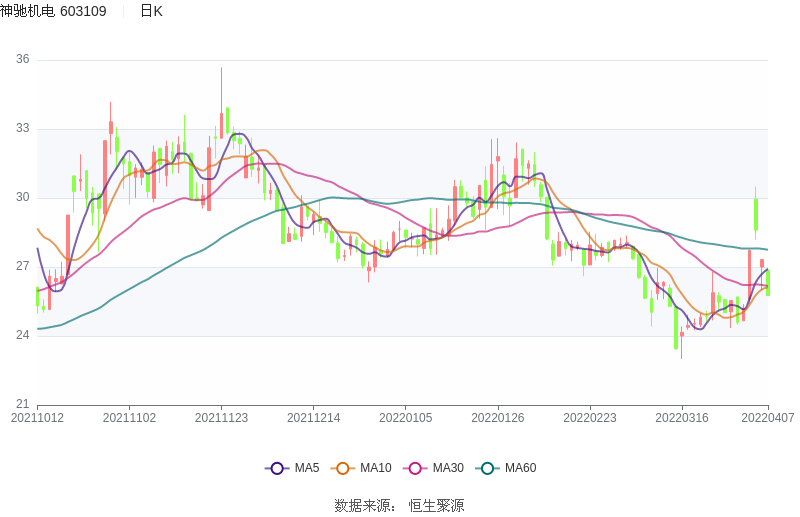The width and height of the screenshot is (800, 517).
Task: Hide the MA60 teal legend marker
Action: 488,468
